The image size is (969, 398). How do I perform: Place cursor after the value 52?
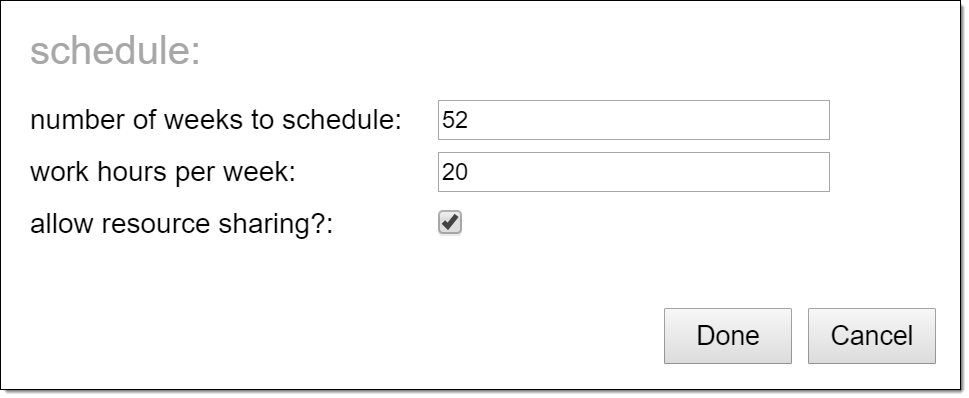pyautogui.click(x=471, y=120)
